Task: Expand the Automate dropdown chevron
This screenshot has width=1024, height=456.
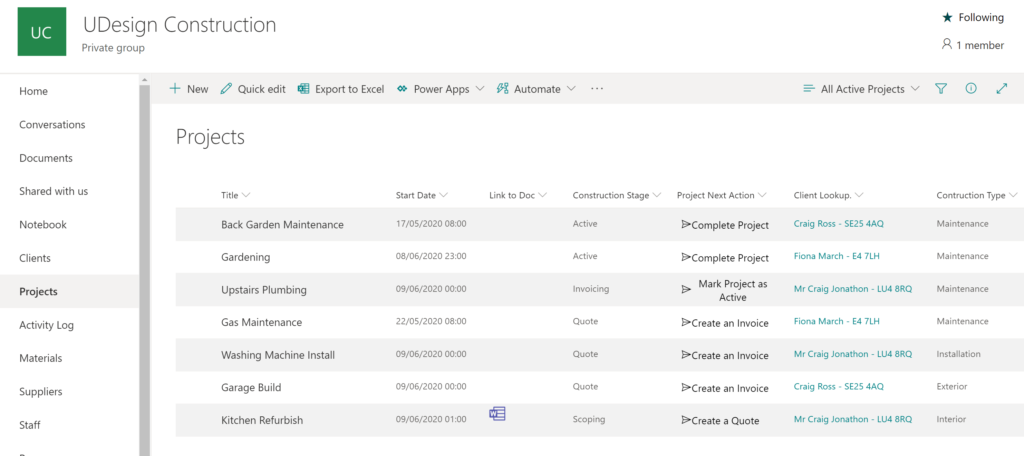Action: [571, 89]
